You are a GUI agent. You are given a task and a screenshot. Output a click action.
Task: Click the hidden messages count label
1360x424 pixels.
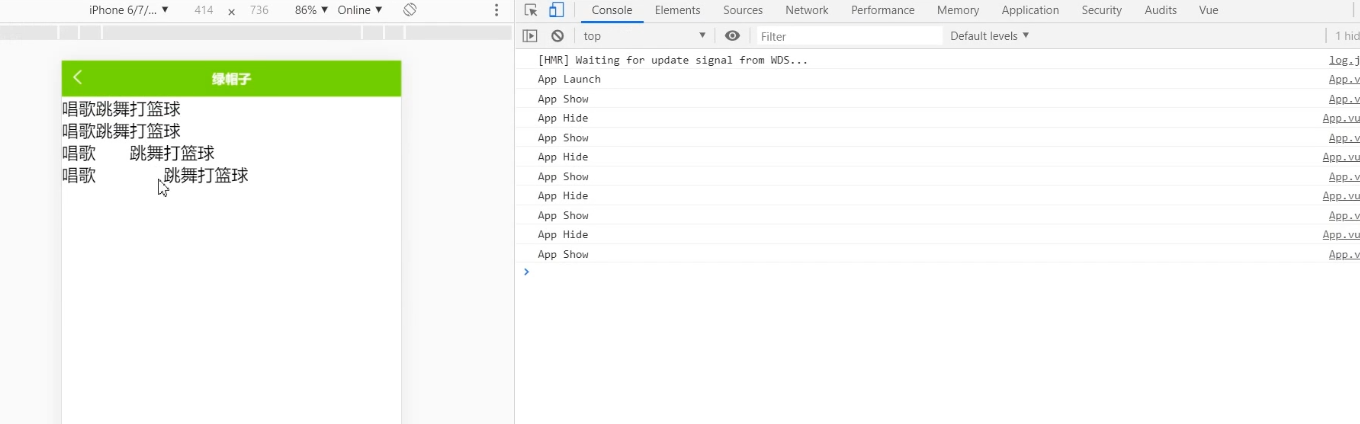tap(1346, 36)
